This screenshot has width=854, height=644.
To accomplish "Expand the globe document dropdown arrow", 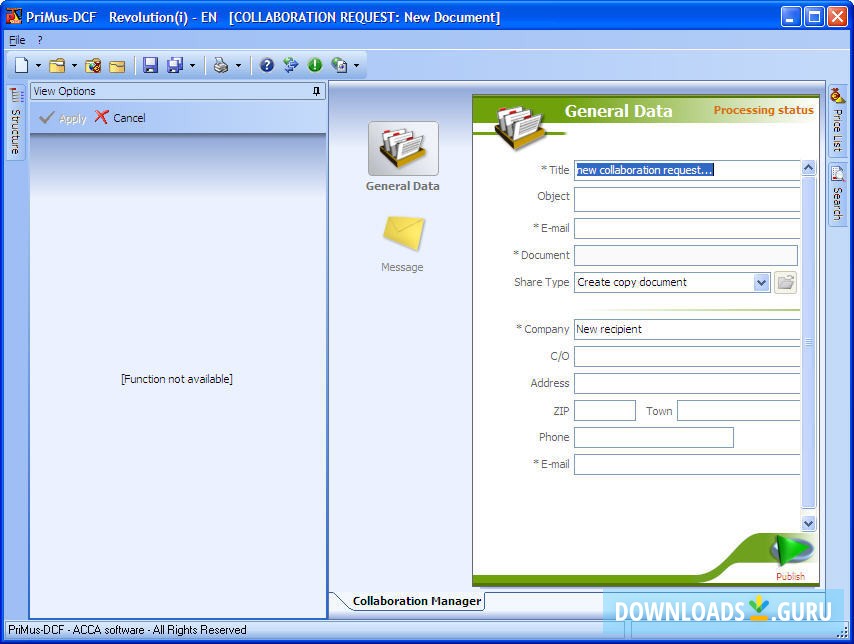I will tap(356, 66).
